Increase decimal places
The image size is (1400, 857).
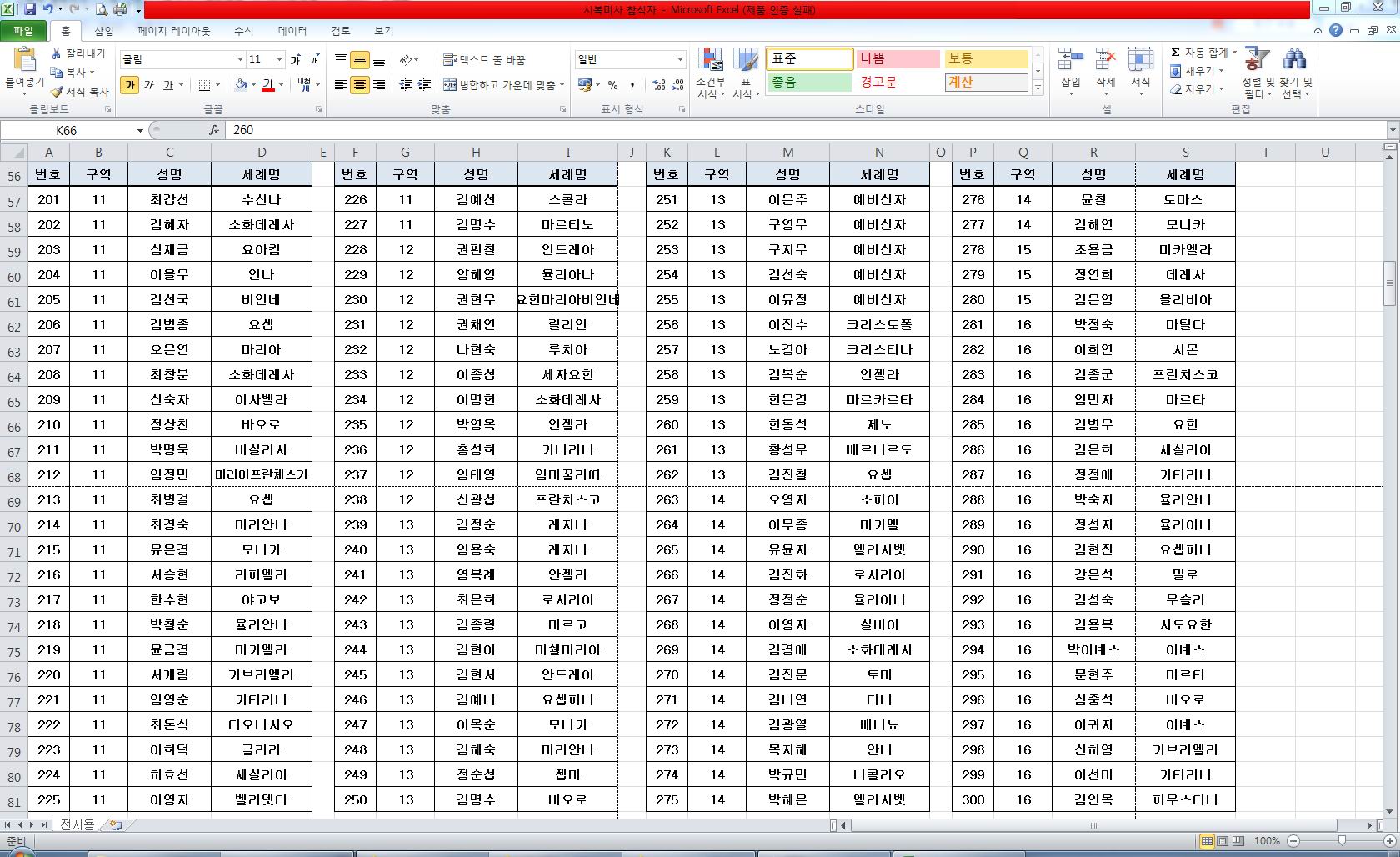point(659,84)
